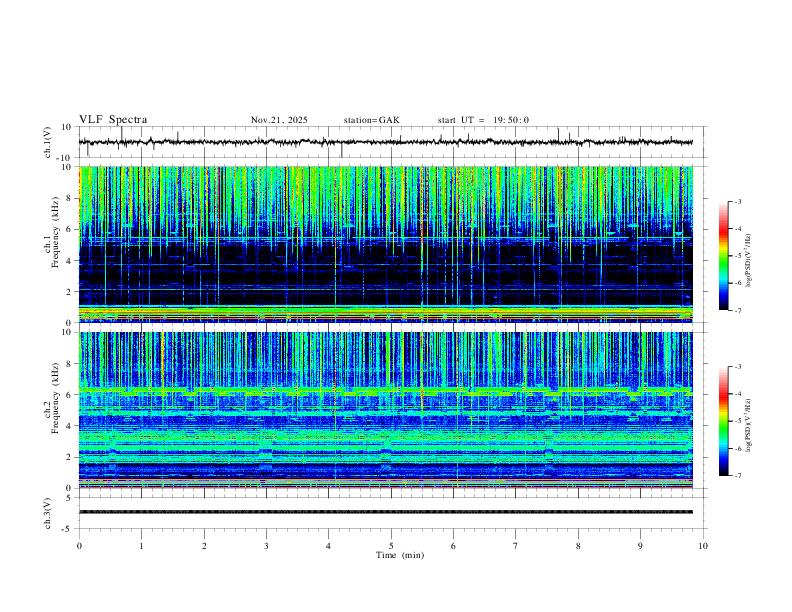Click inside the ch.2 spectrogram panel
The height and width of the screenshot is (612, 792).
[x=385, y=410]
